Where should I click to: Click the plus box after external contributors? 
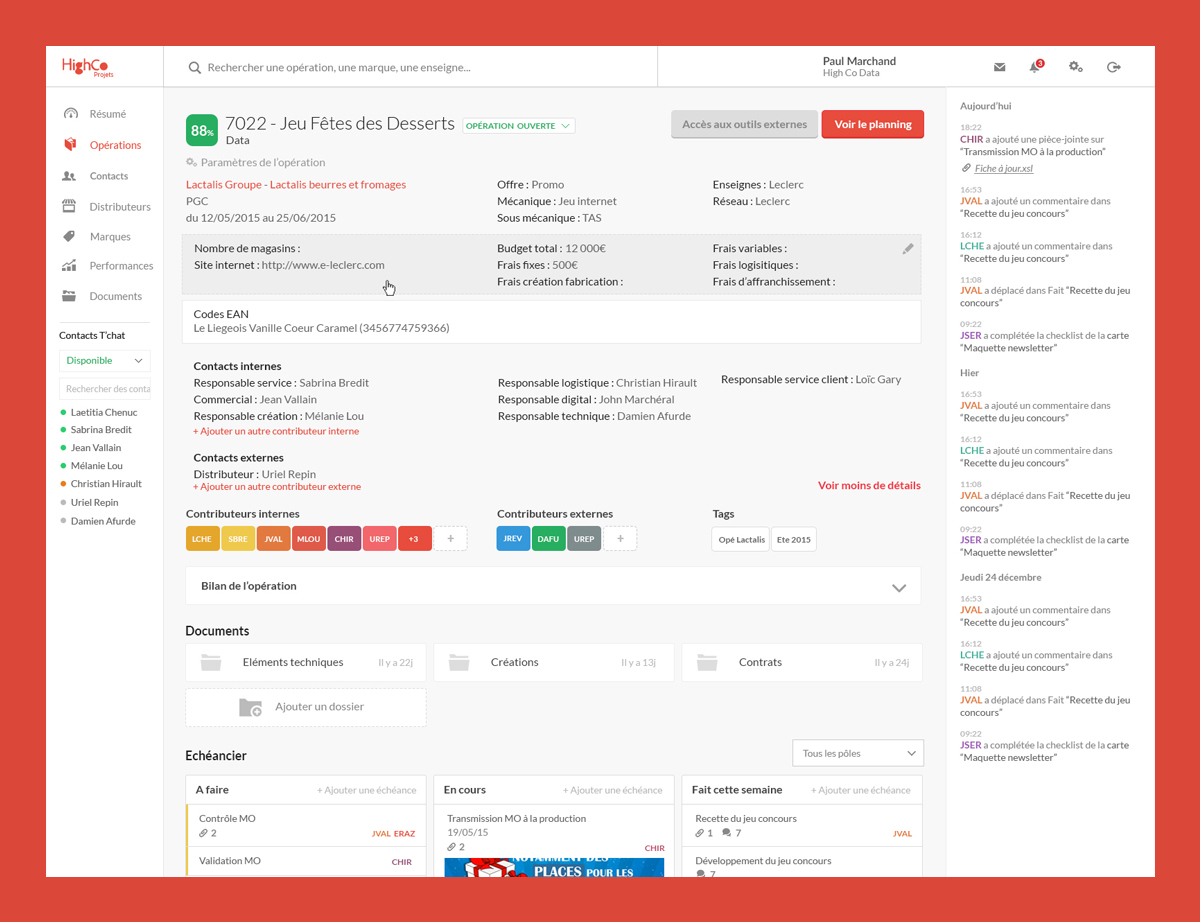620,538
